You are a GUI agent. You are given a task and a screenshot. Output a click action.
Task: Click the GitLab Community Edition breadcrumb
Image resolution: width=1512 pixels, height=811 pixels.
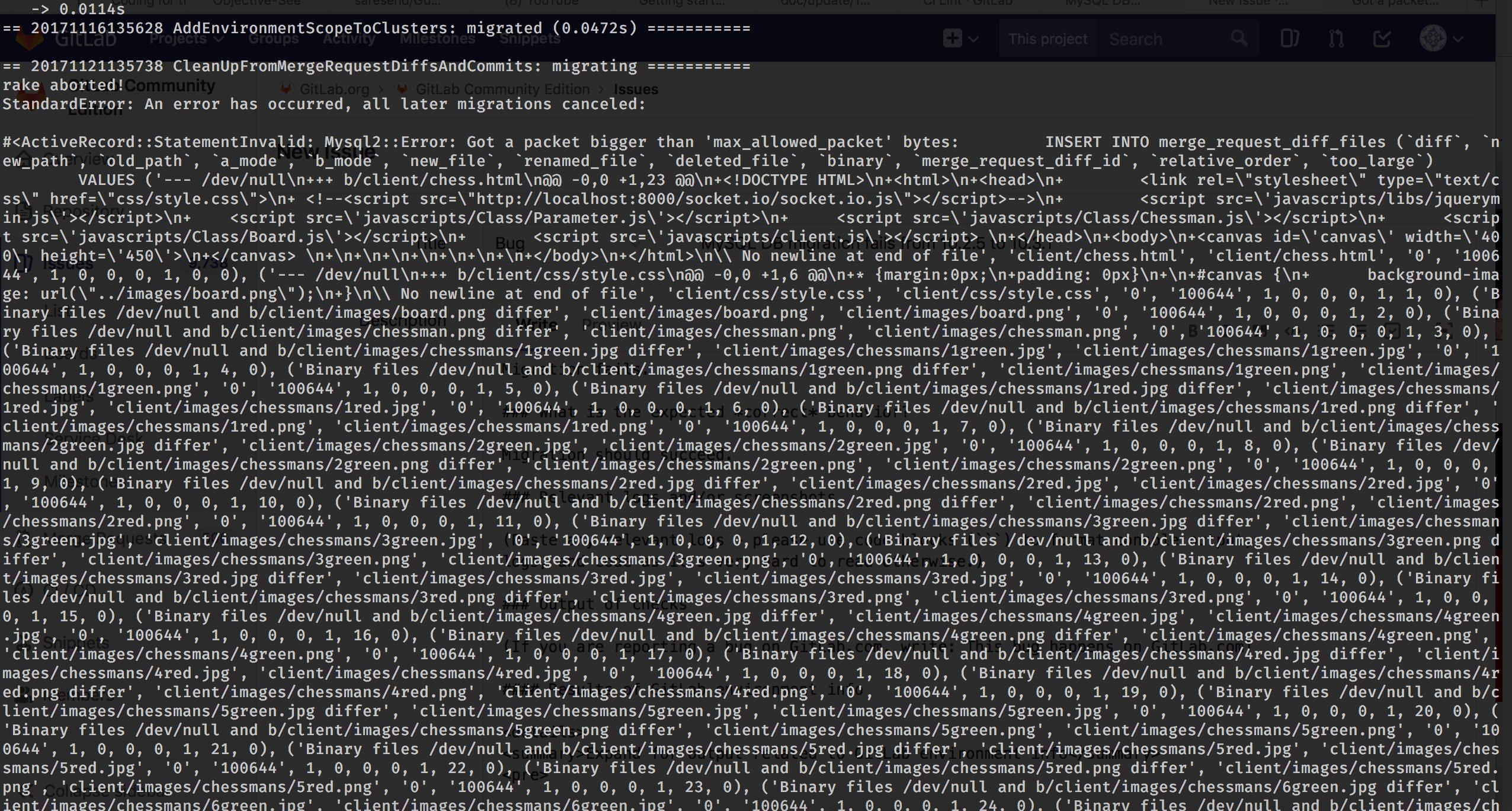click(x=502, y=90)
